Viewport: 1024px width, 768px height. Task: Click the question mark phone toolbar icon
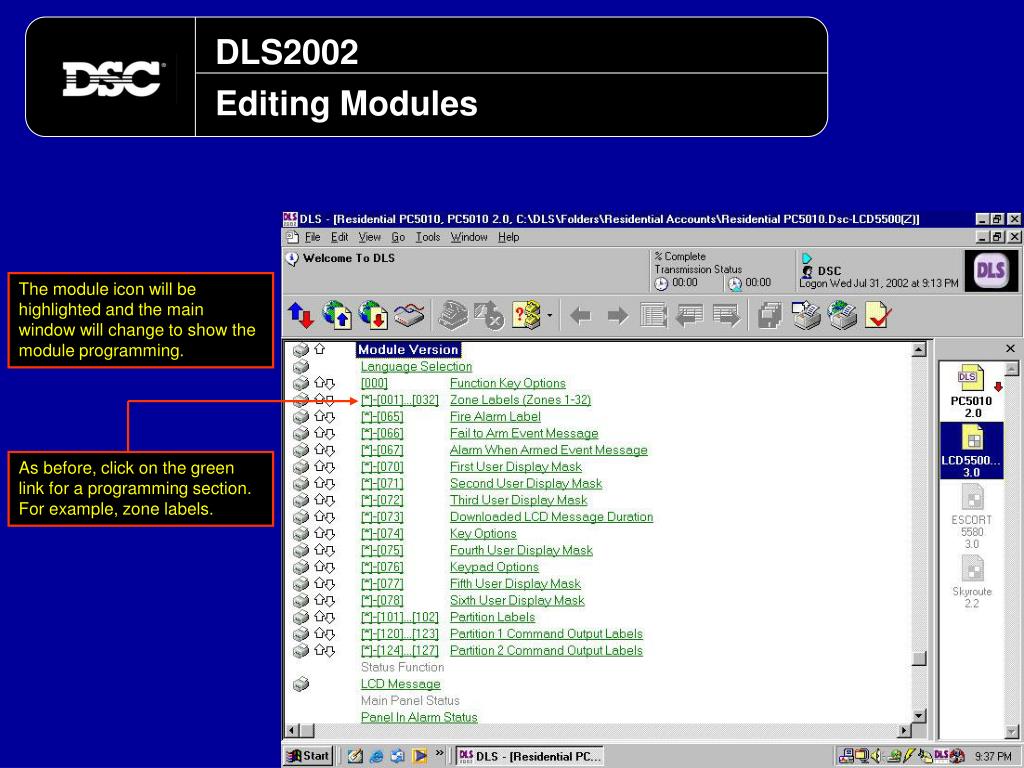coord(527,315)
